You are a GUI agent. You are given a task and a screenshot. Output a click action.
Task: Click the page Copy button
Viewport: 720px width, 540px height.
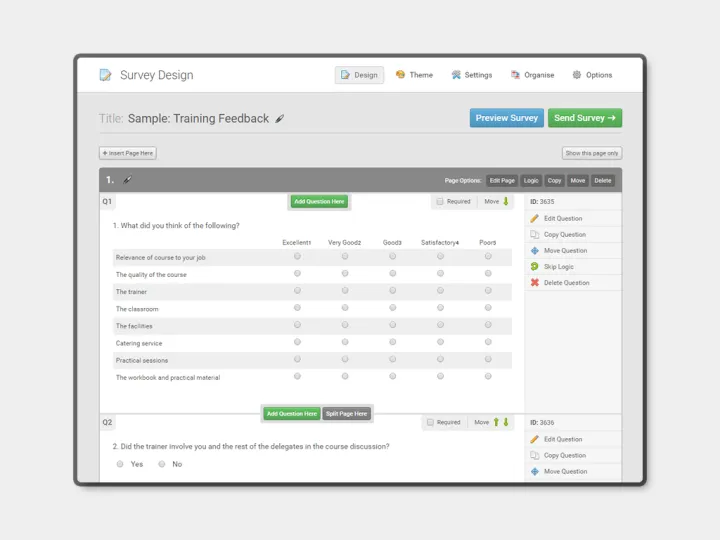[x=554, y=180]
